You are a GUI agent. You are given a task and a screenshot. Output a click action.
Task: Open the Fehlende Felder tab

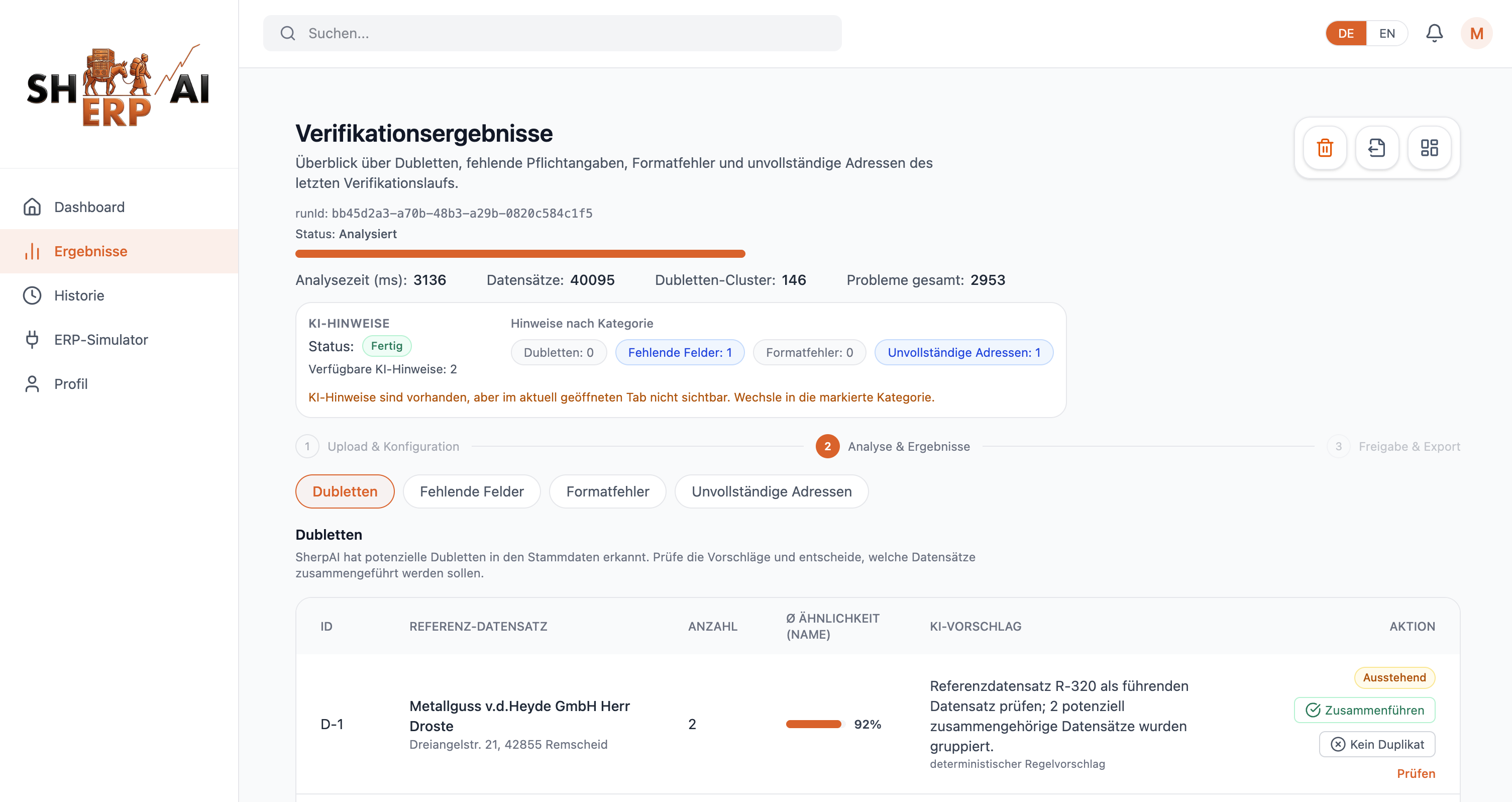coord(471,491)
